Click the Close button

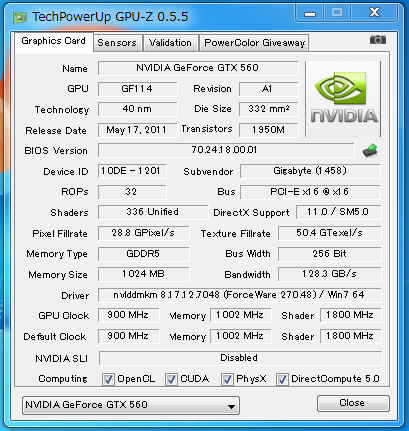click(x=353, y=403)
